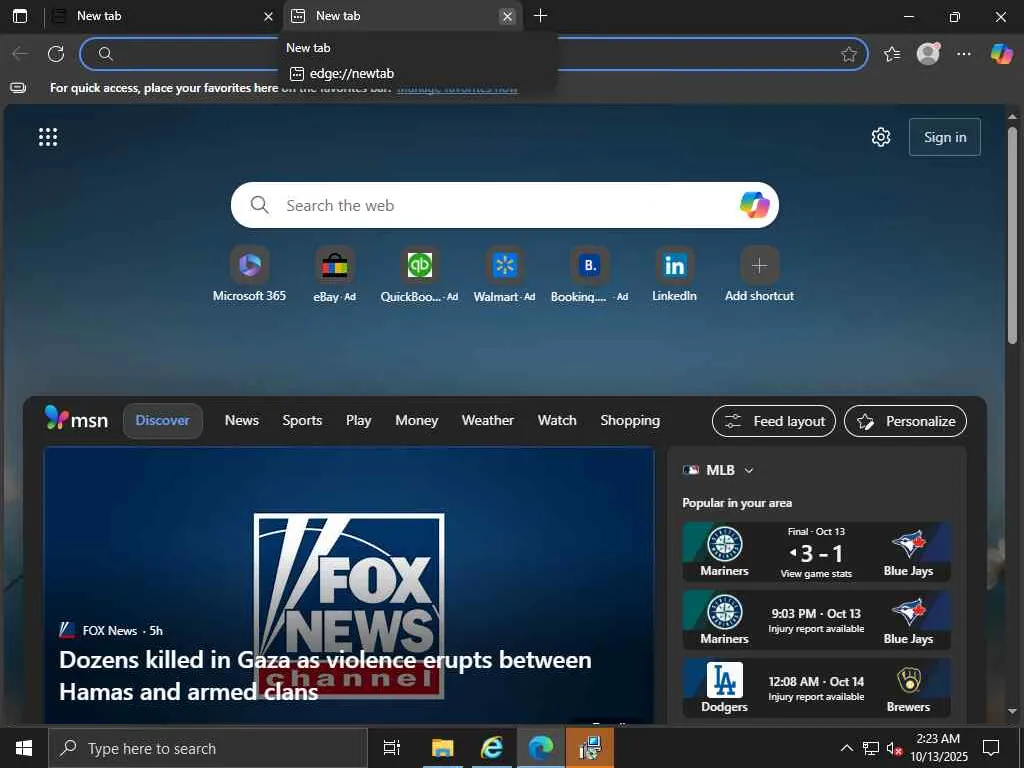Image resolution: width=1024 pixels, height=768 pixels.
Task: Open the Shopping feed tab
Action: click(x=630, y=421)
